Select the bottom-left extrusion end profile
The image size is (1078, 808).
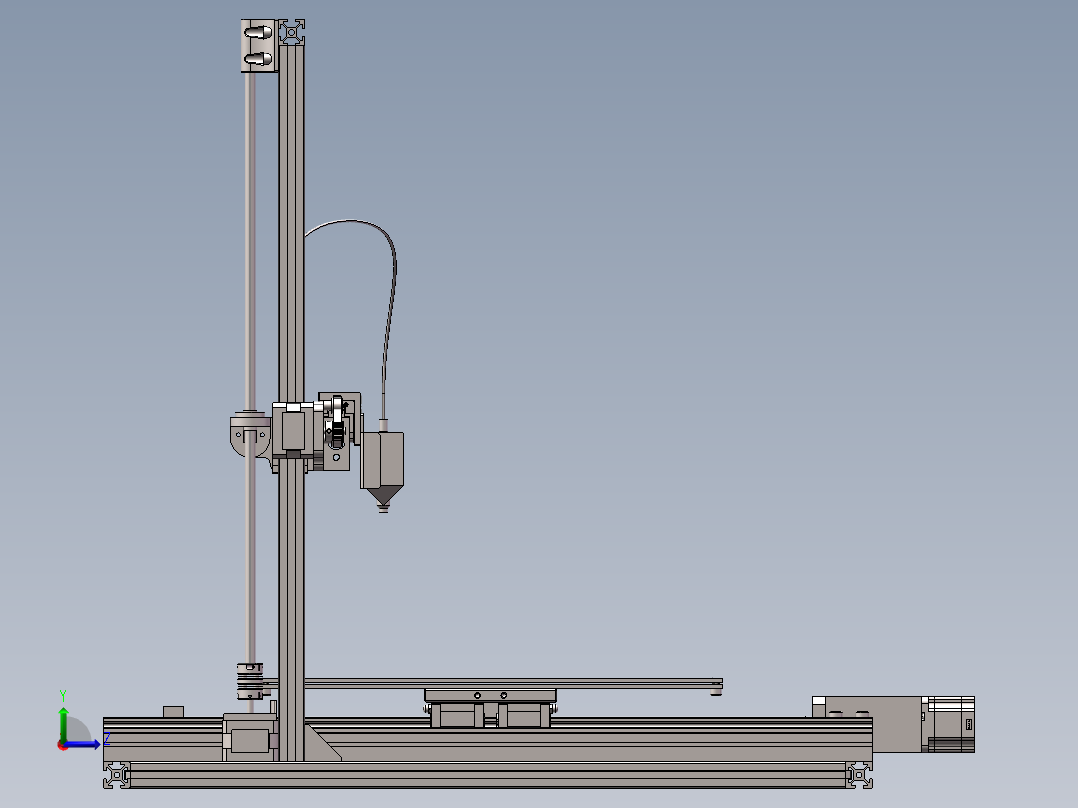[x=116, y=775]
